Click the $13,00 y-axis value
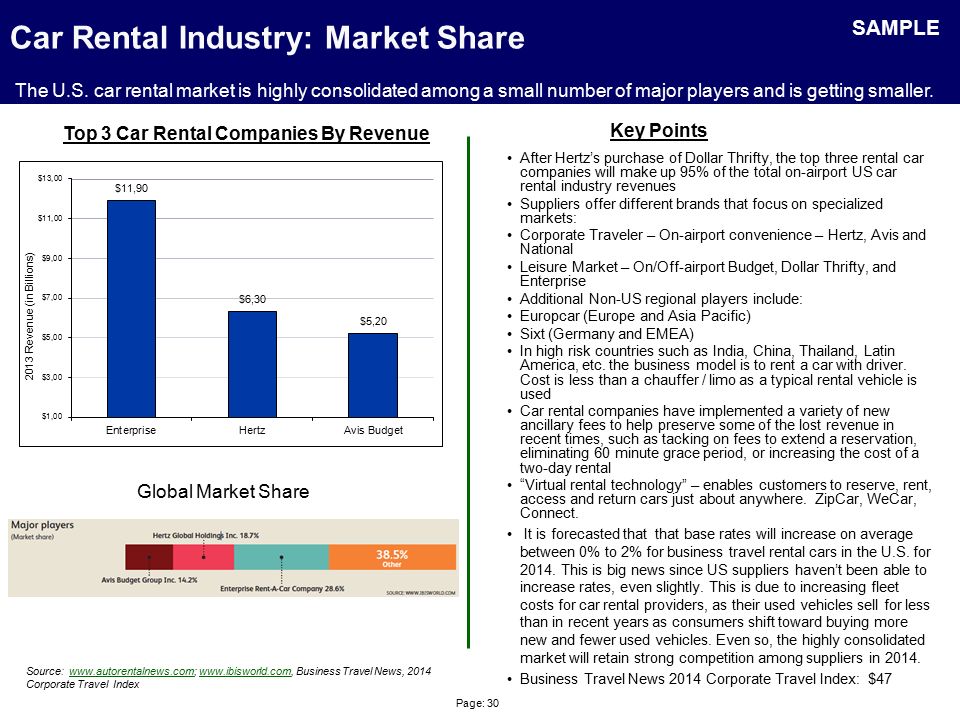 pyautogui.click(x=50, y=178)
